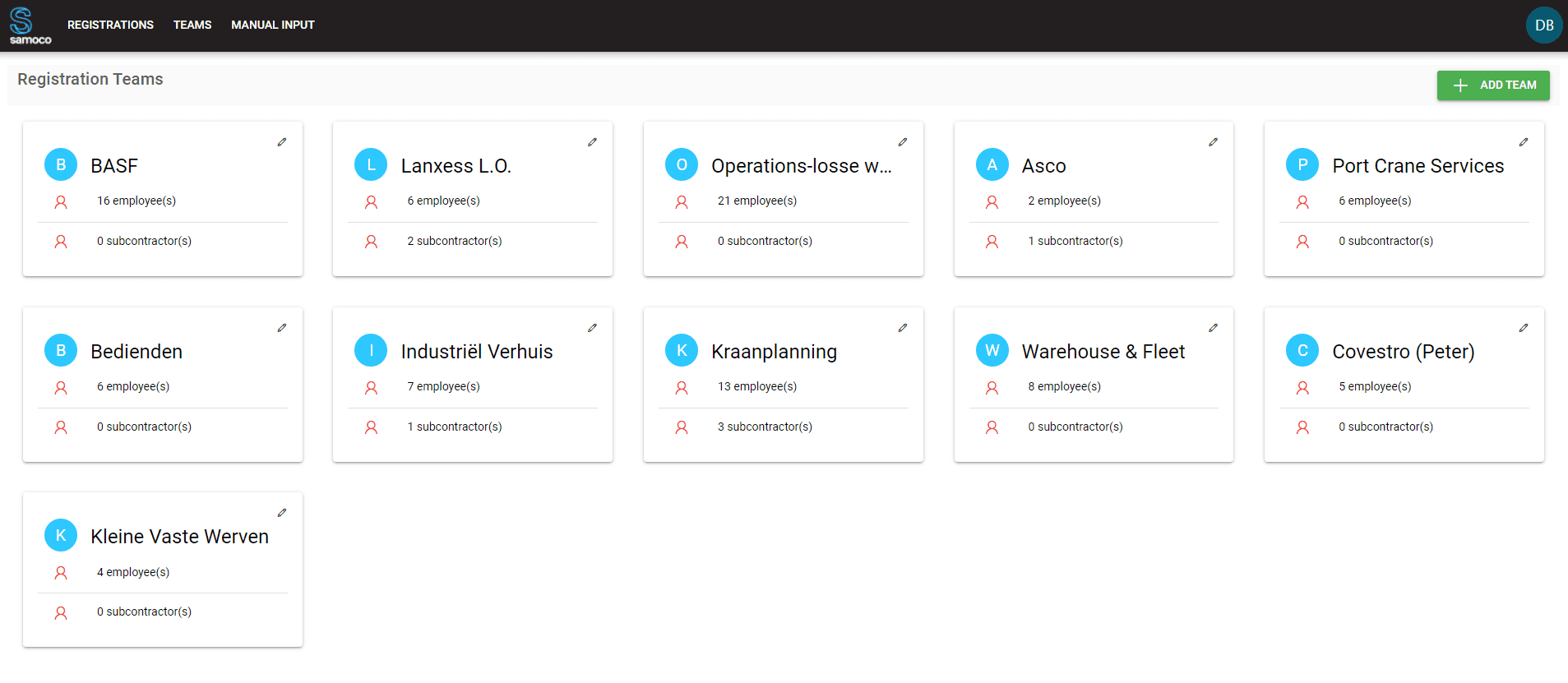The height and width of the screenshot is (683, 1568).
Task: Click the Industriël Verhuis 'I' avatar
Action: [371, 351]
